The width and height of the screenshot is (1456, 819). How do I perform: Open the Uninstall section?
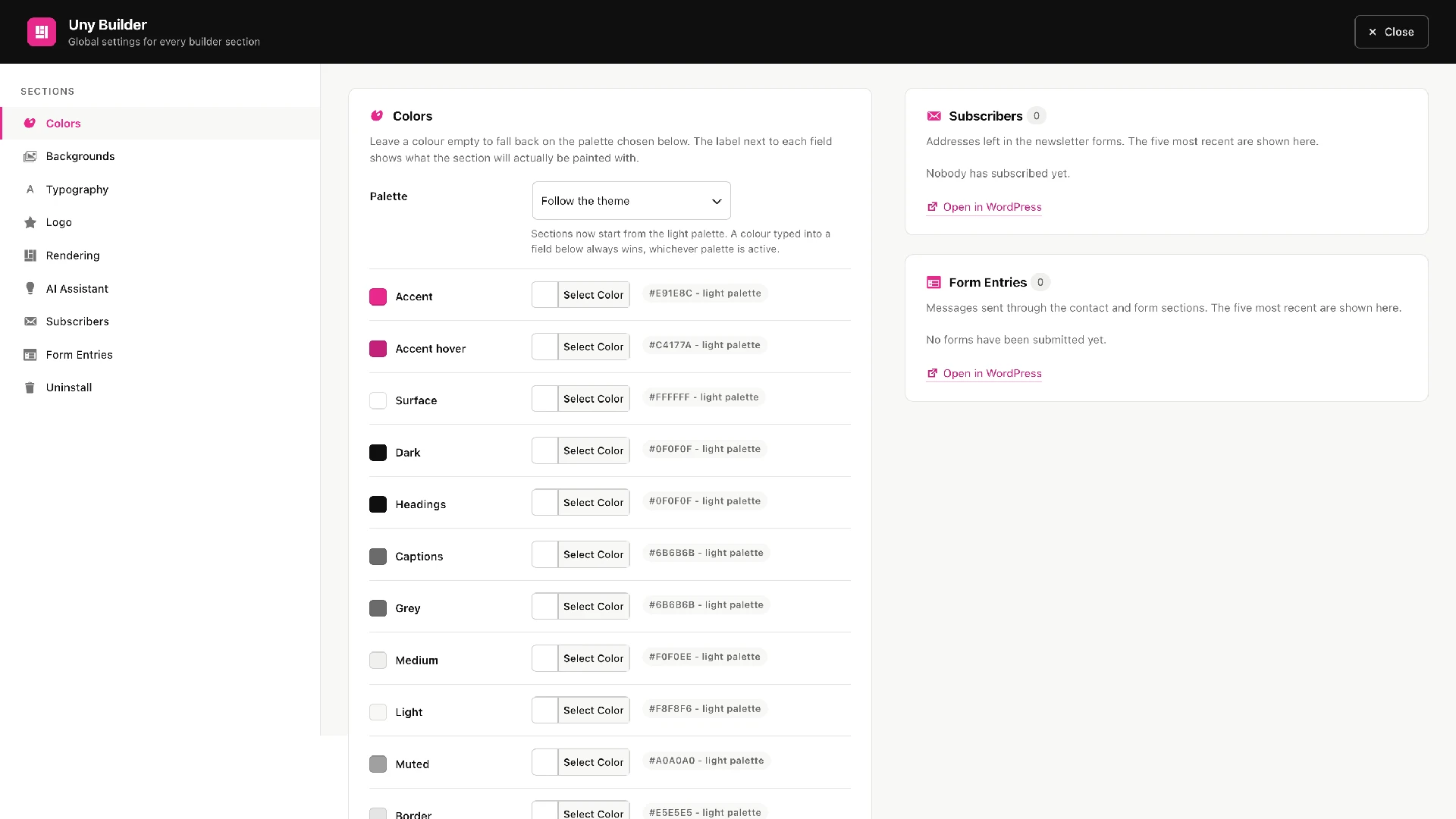[x=160, y=388]
